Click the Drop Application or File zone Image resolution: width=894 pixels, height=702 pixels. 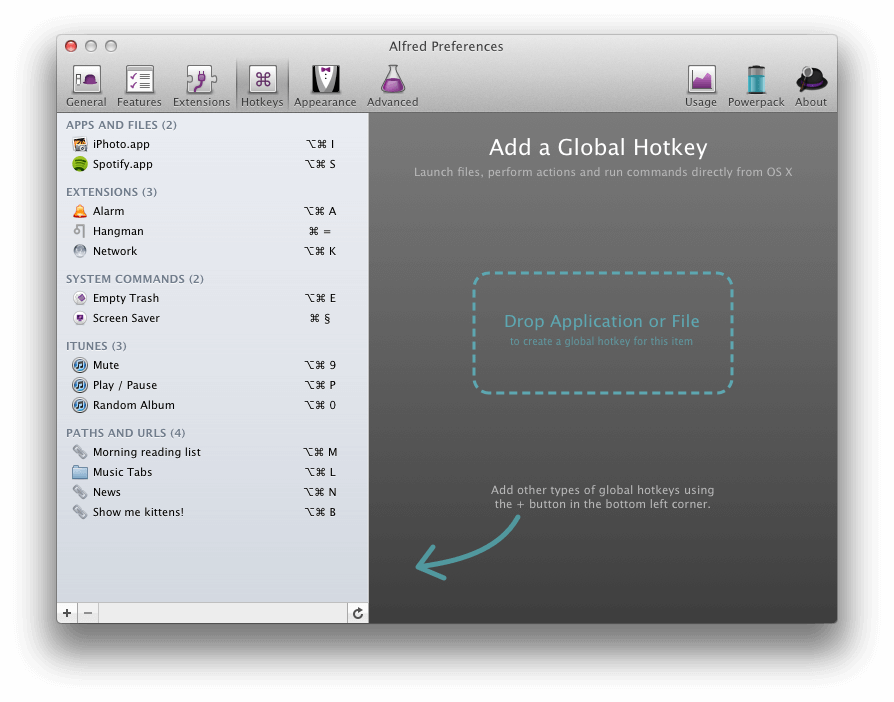coord(602,332)
